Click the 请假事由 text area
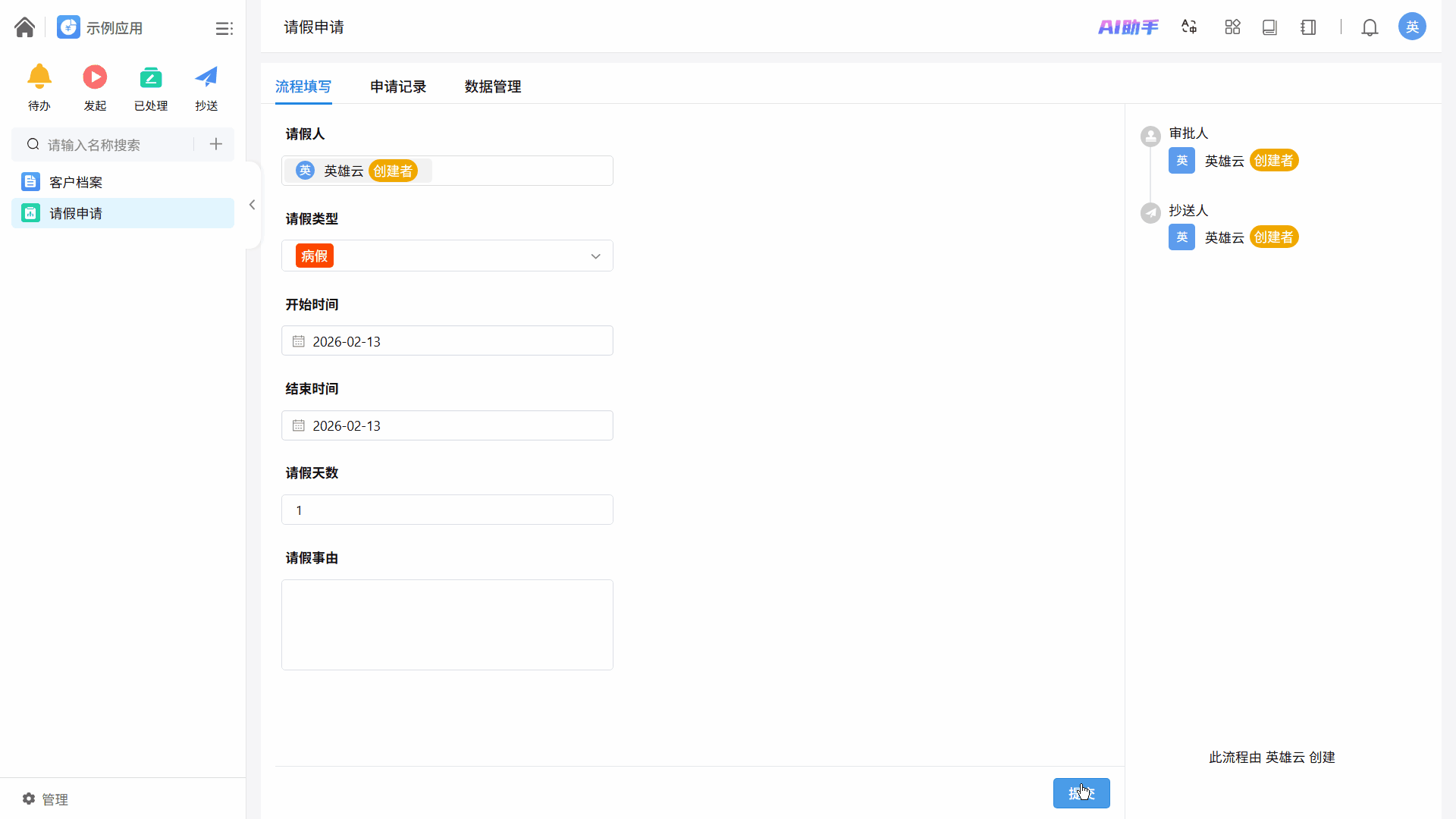Image resolution: width=1456 pixels, height=819 pixels. [x=447, y=624]
